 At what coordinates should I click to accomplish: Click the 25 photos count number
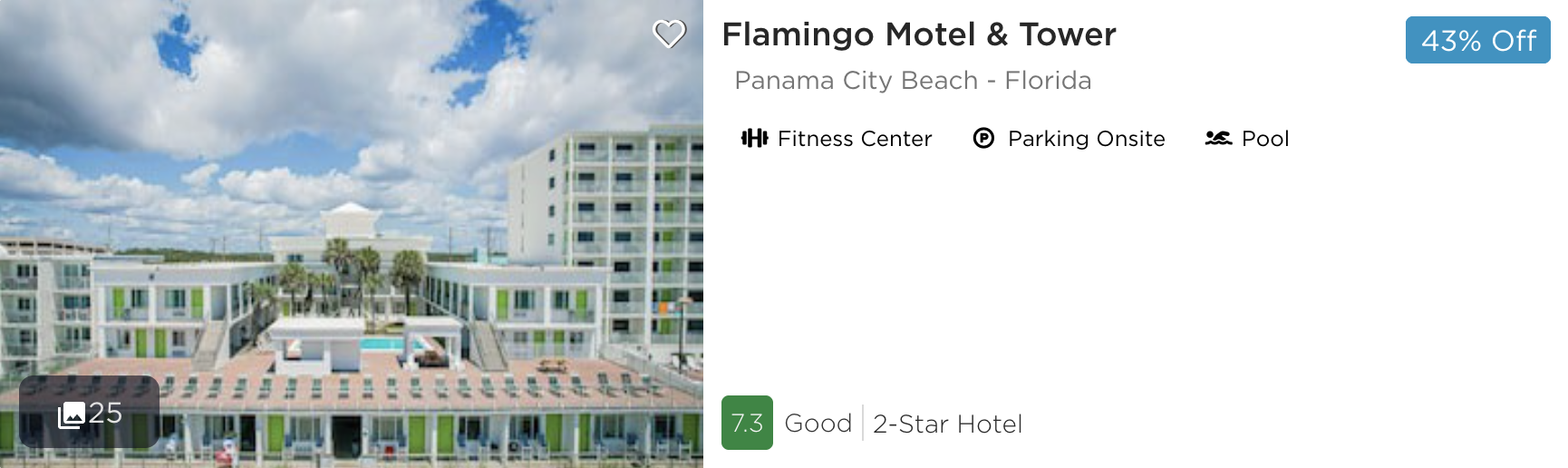pos(106,414)
